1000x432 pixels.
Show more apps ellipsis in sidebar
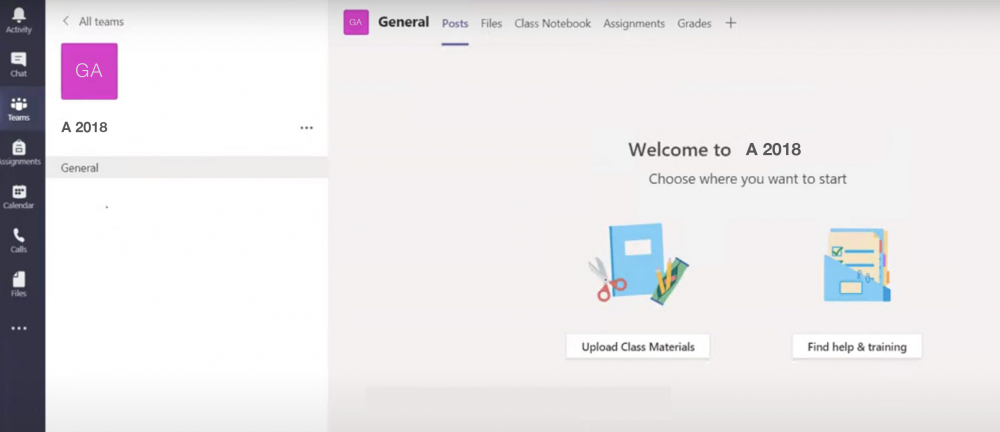click(19, 328)
